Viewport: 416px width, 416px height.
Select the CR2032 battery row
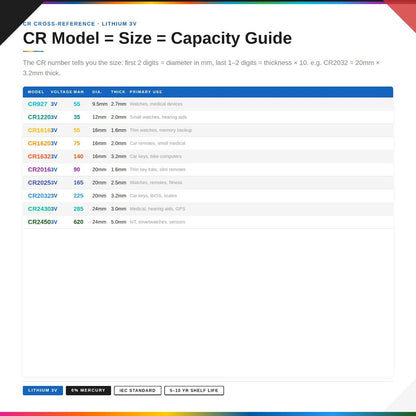click(208, 196)
